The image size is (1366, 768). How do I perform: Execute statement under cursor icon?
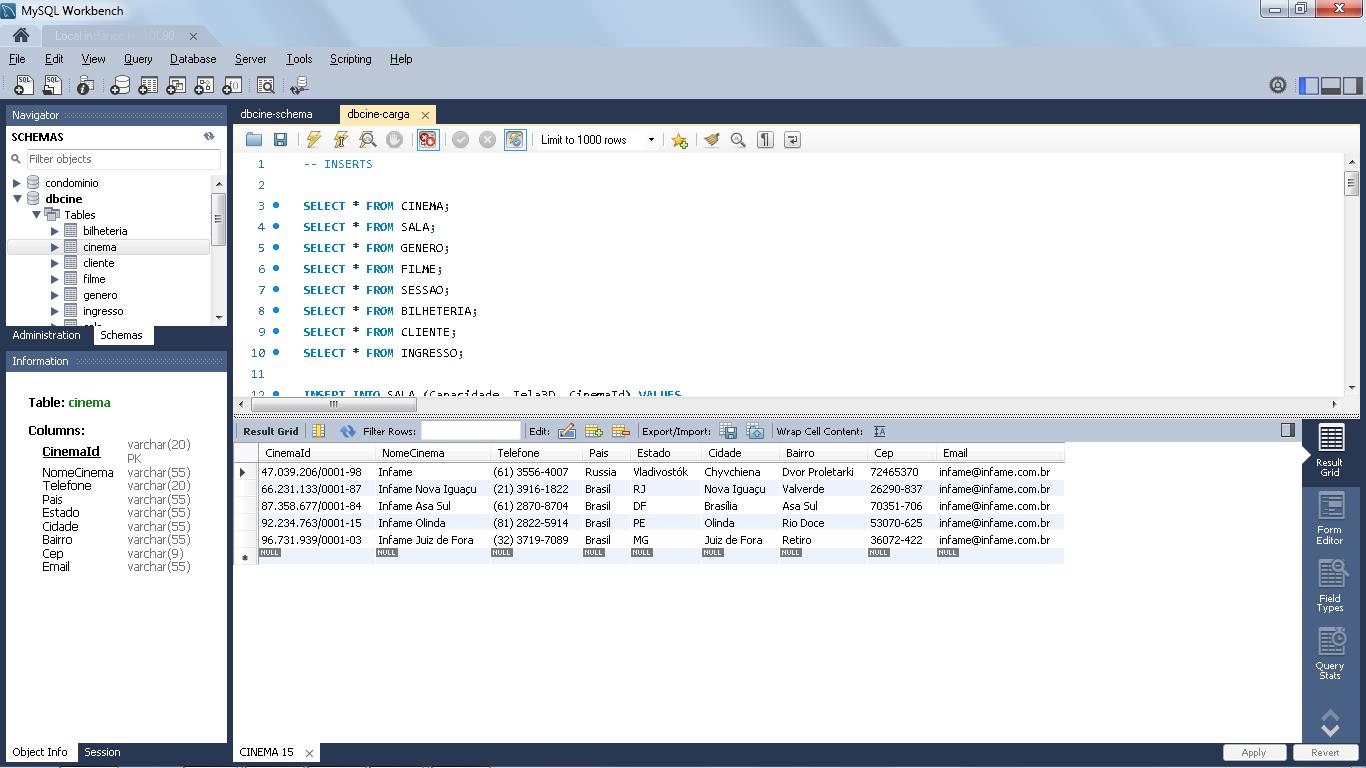click(x=341, y=140)
